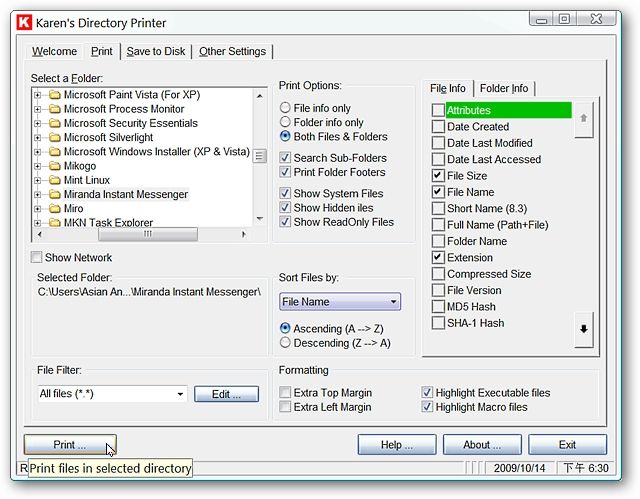Viewport: 640px width, 499px height.
Task: Click folder icon of Miranda Instant Messenger
Action: point(55,194)
